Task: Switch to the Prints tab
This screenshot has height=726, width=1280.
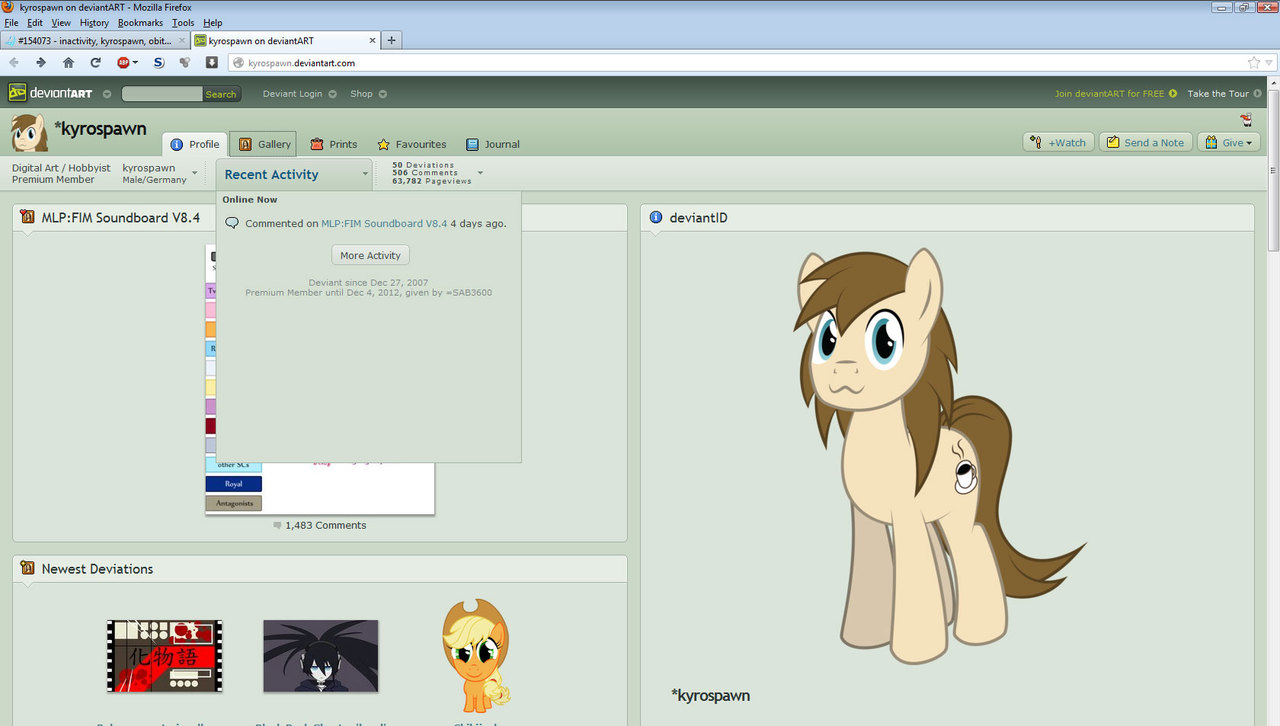Action: (333, 144)
